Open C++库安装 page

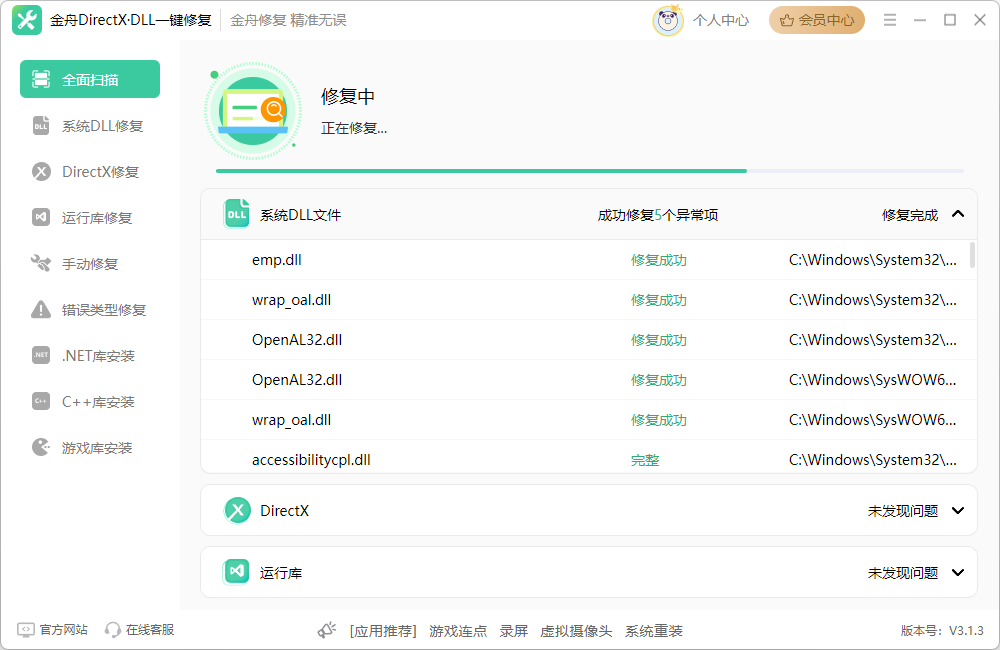90,401
